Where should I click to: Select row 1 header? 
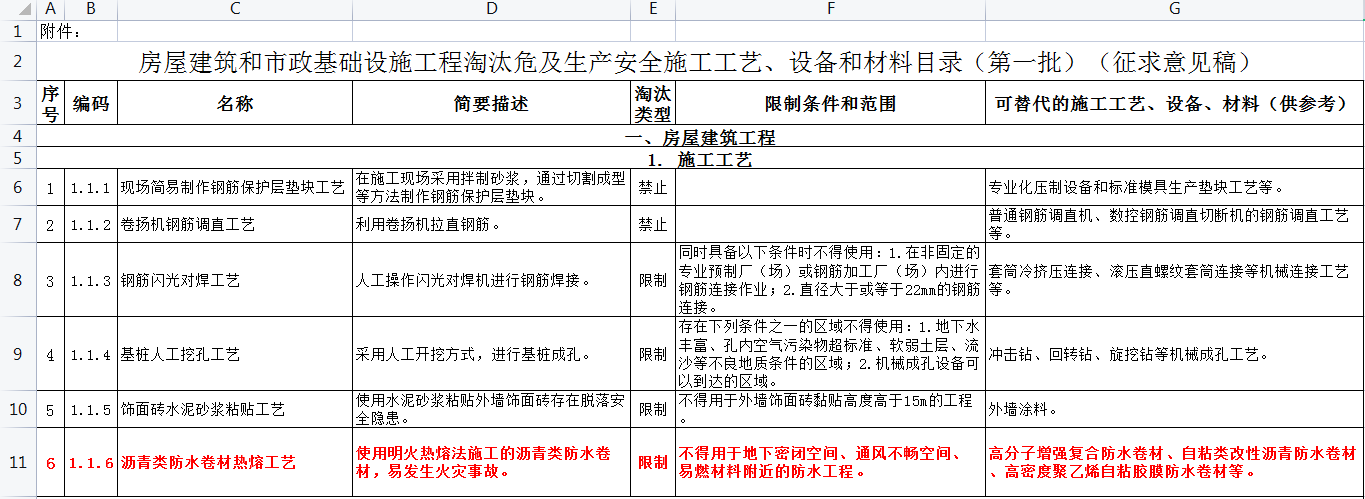click(18, 30)
